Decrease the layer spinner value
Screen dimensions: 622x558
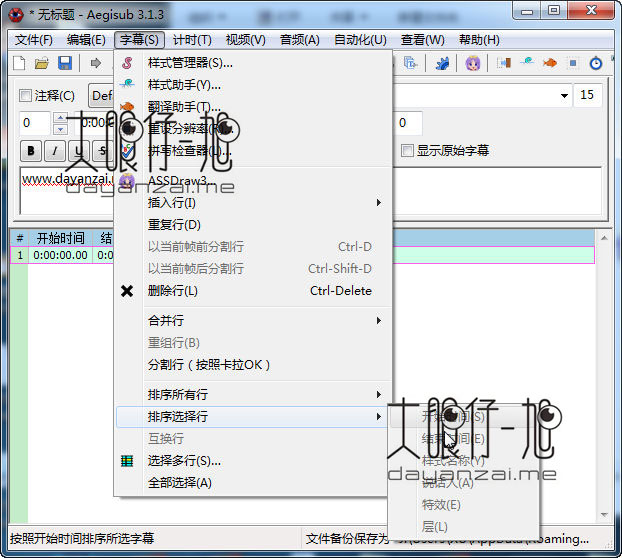pyautogui.click(x=60, y=129)
